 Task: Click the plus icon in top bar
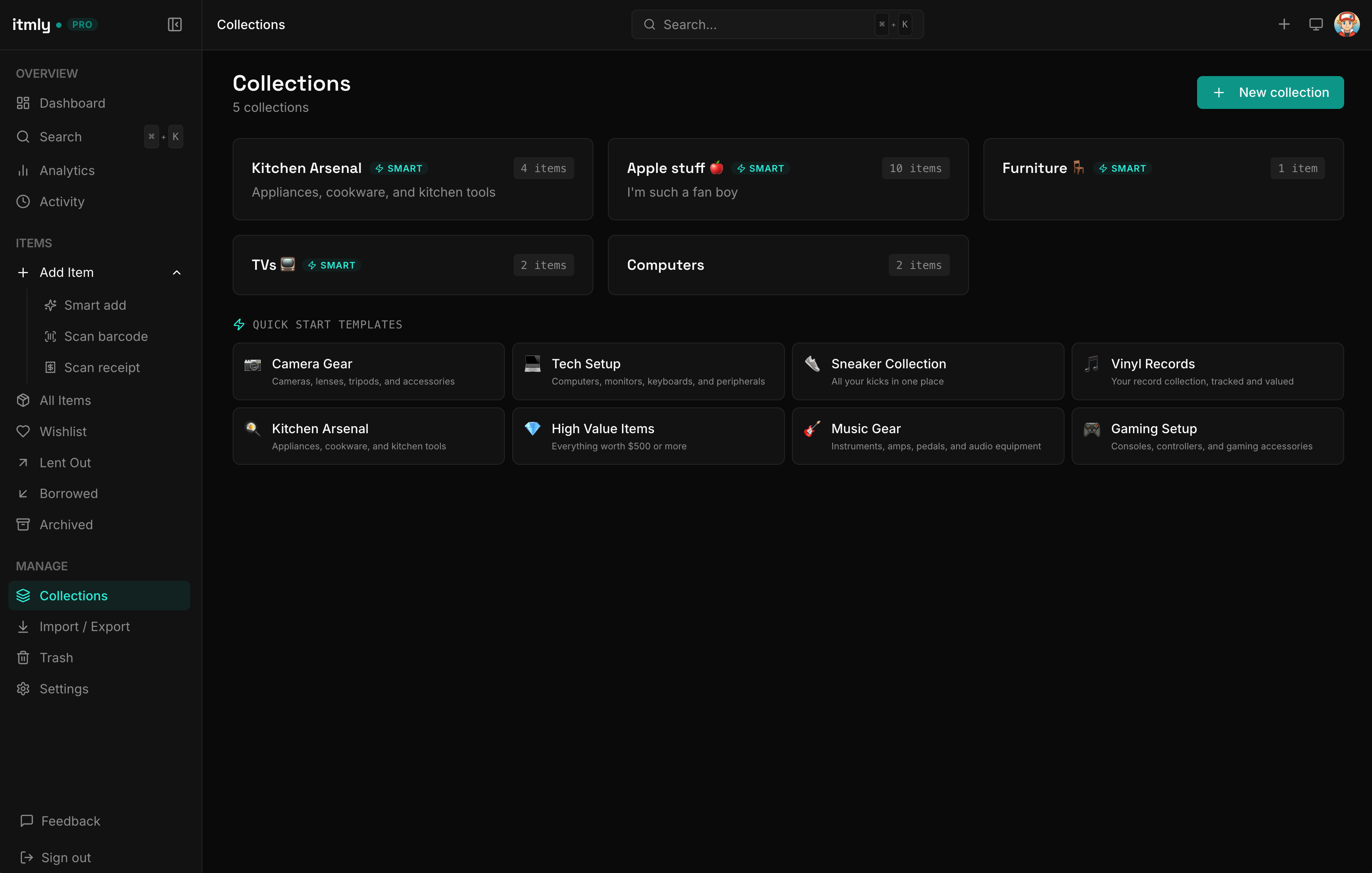tap(1283, 25)
